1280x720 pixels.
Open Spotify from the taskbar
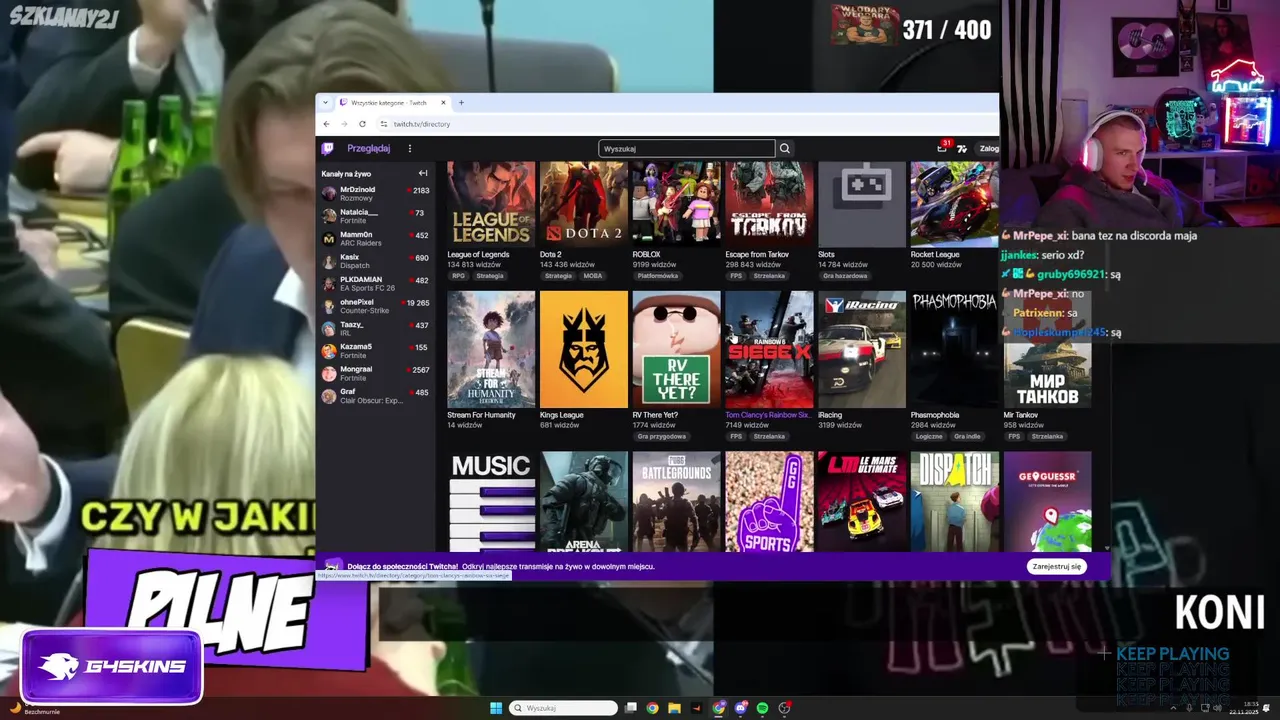763,708
